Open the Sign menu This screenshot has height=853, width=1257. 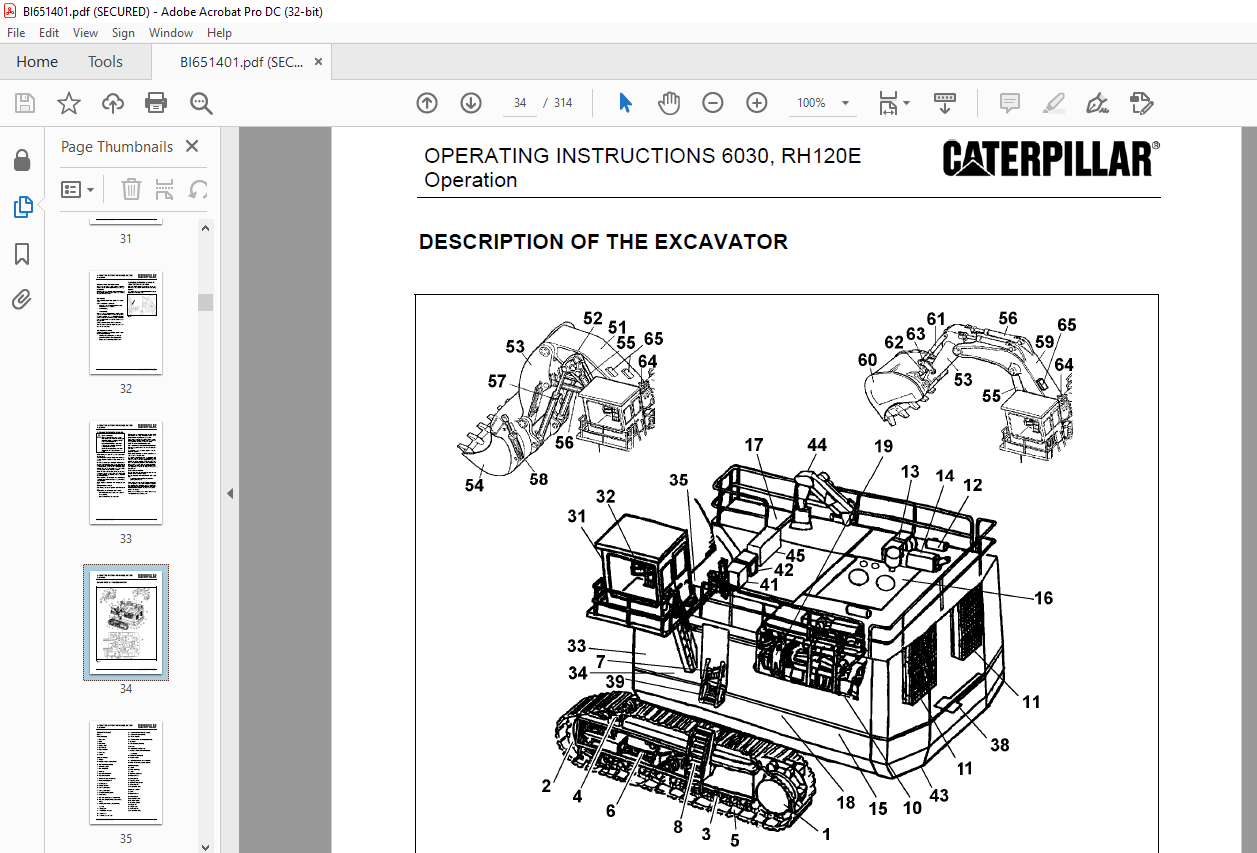pyautogui.click(x=123, y=33)
